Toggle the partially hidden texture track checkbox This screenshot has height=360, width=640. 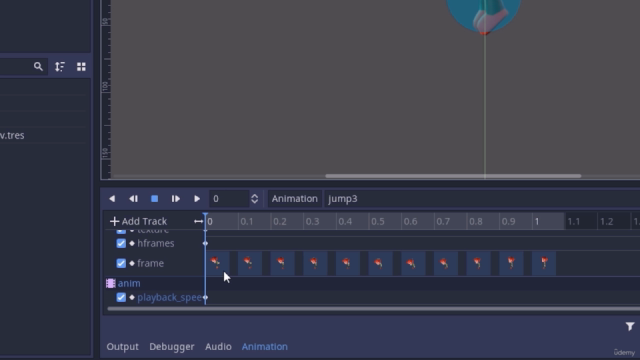pyautogui.click(x=121, y=231)
